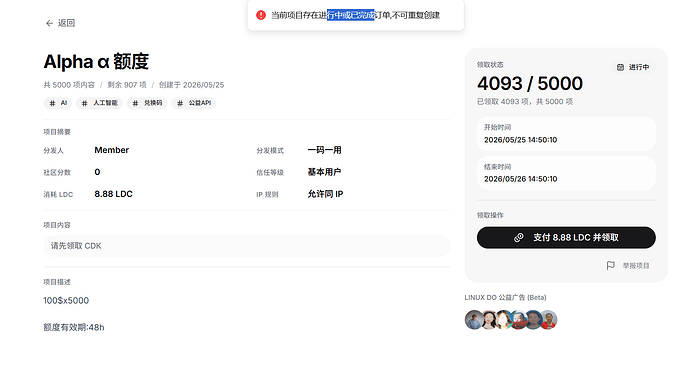Click the 额度有效期:48h description line
This screenshot has width=690, height=379.
point(74,327)
